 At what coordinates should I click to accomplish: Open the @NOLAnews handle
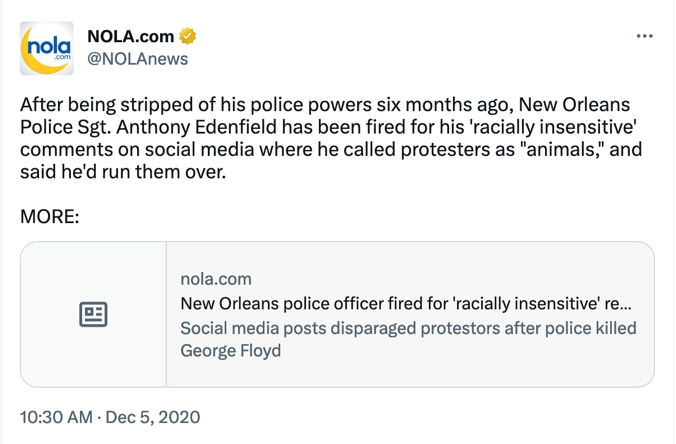(x=138, y=59)
